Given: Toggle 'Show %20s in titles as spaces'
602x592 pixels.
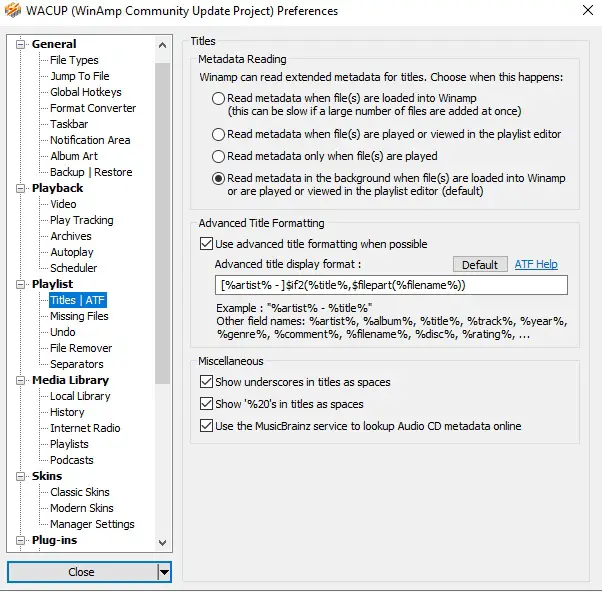Looking at the screenshot, I should coord(206,403).
